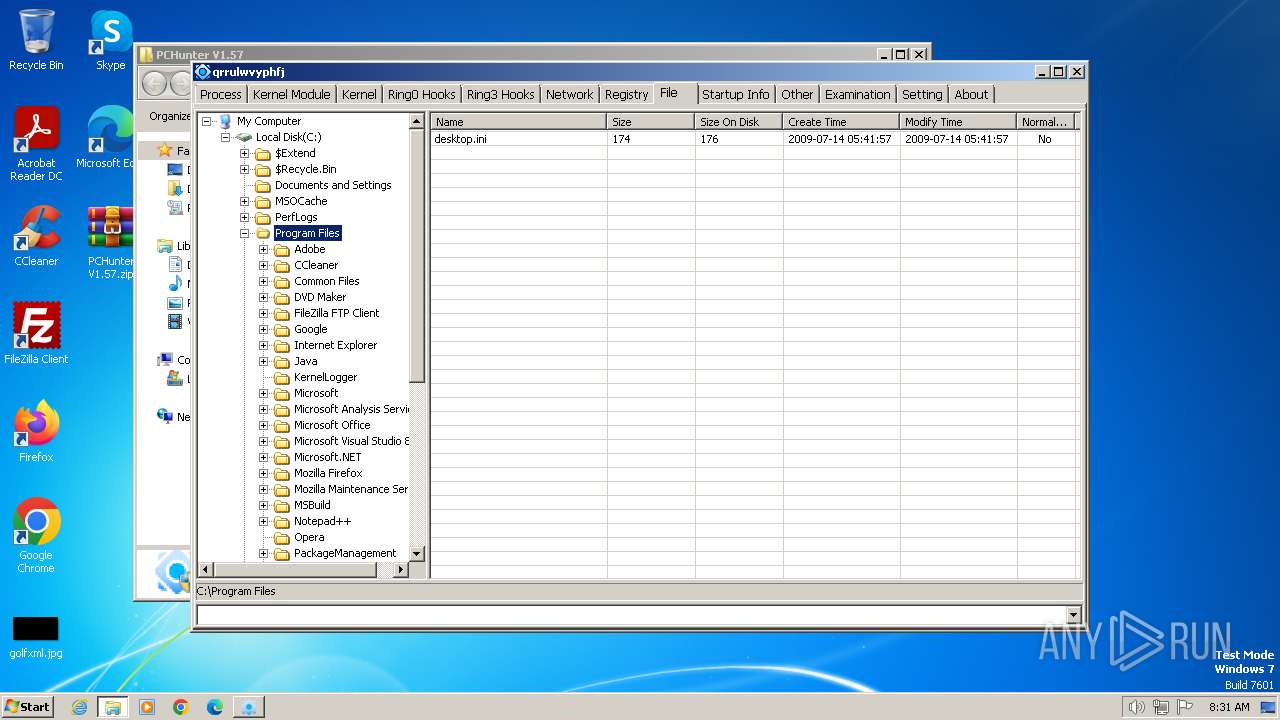This screenshot has height=720, width=1280.
Task: Open the Other tab
Action: point(797,94)
